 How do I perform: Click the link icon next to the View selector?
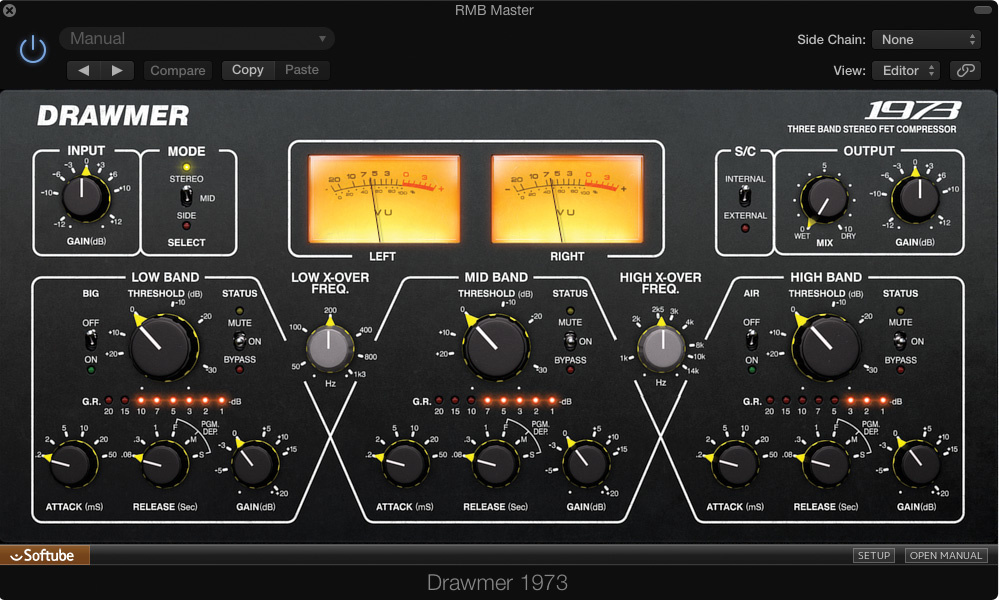click(x=967, y=71)
